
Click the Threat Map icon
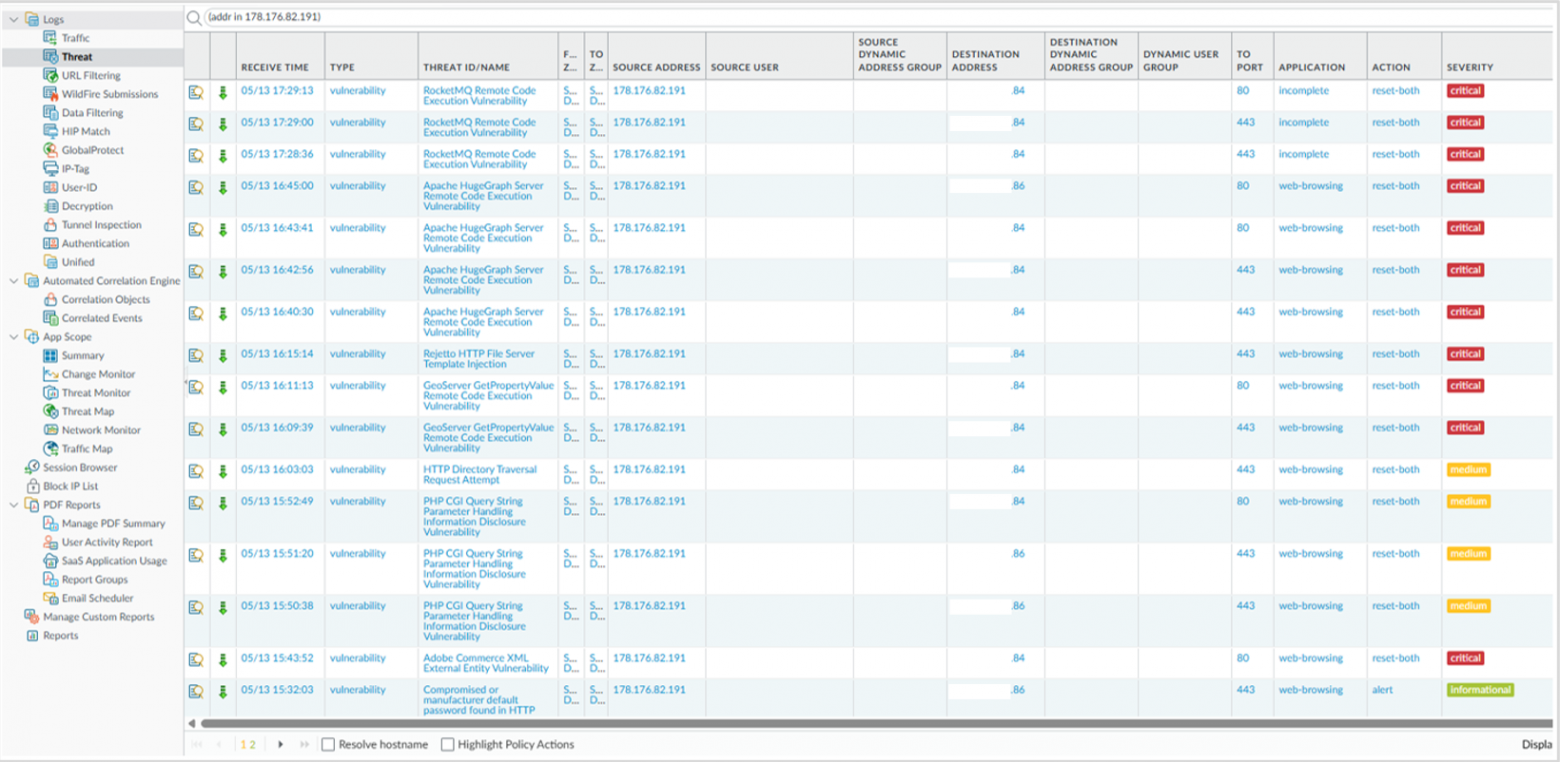coord(50,411)
